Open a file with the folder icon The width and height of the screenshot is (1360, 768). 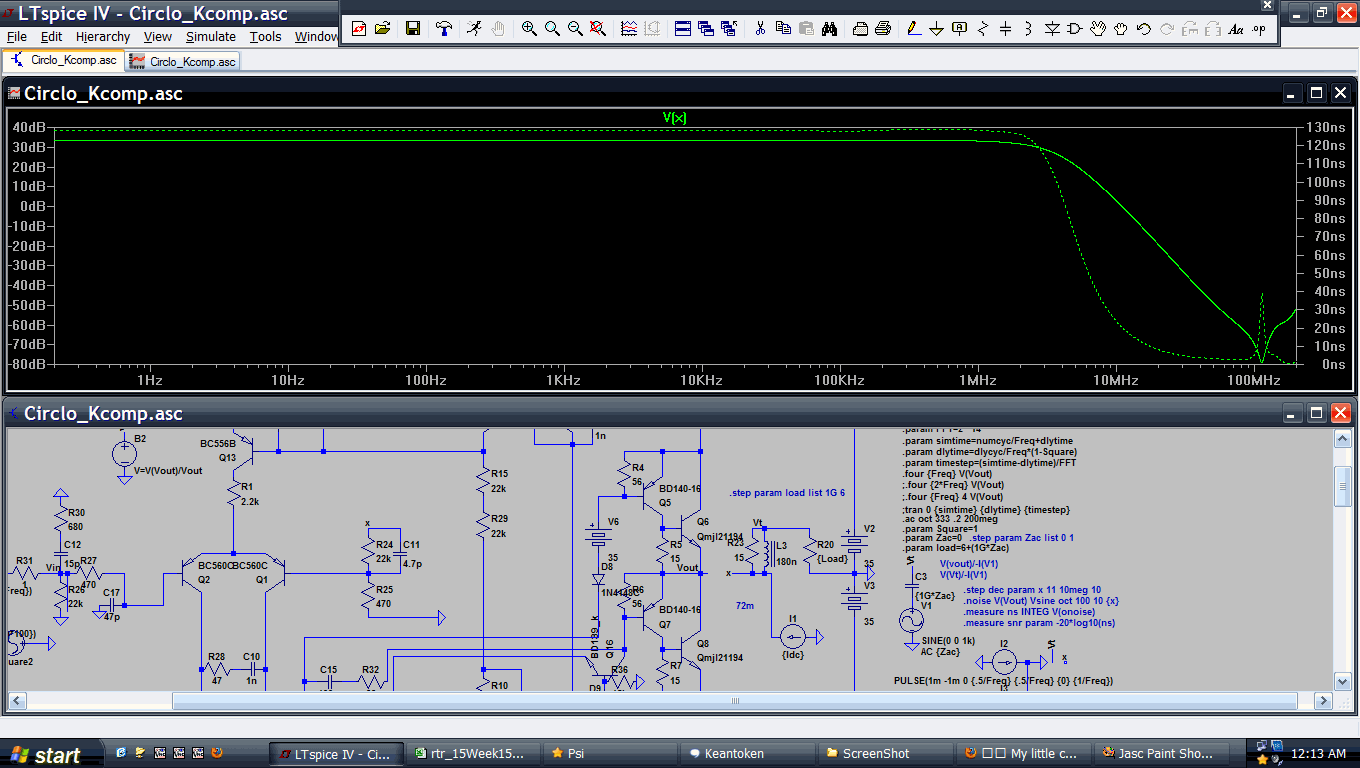point(382,29)
